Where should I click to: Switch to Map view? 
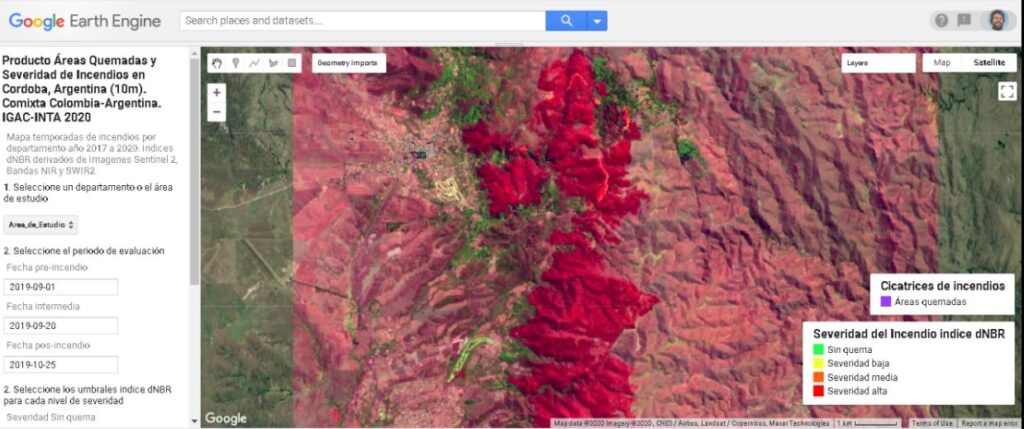[x=942, y=63]
